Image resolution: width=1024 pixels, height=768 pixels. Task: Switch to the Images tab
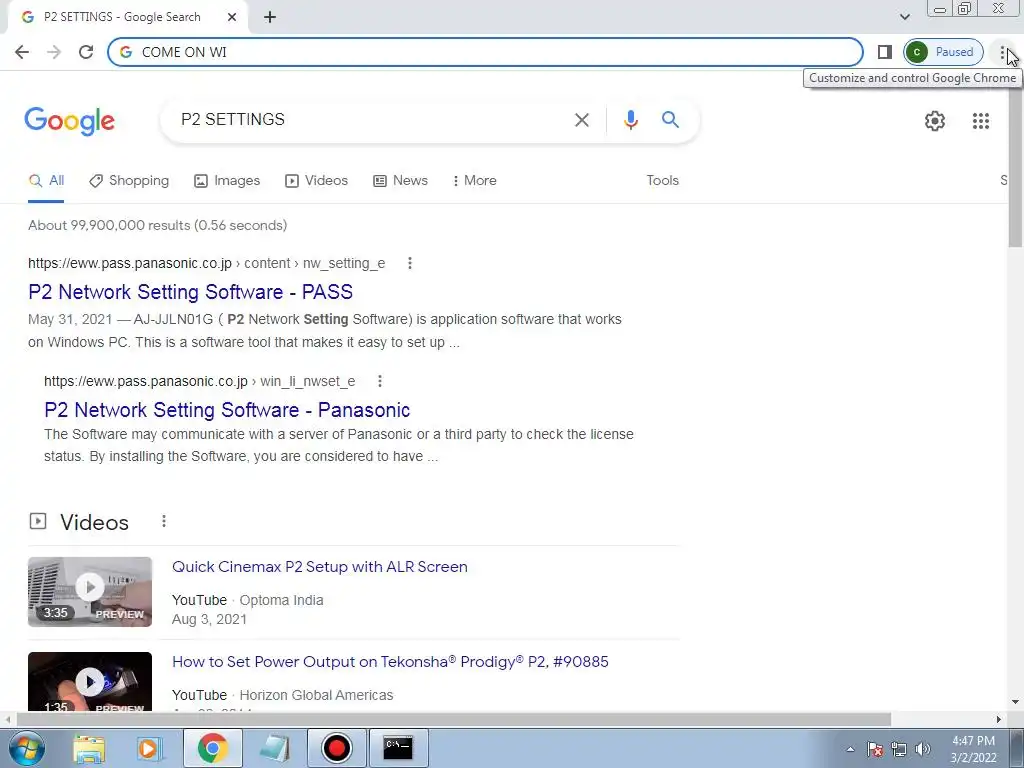227,181
